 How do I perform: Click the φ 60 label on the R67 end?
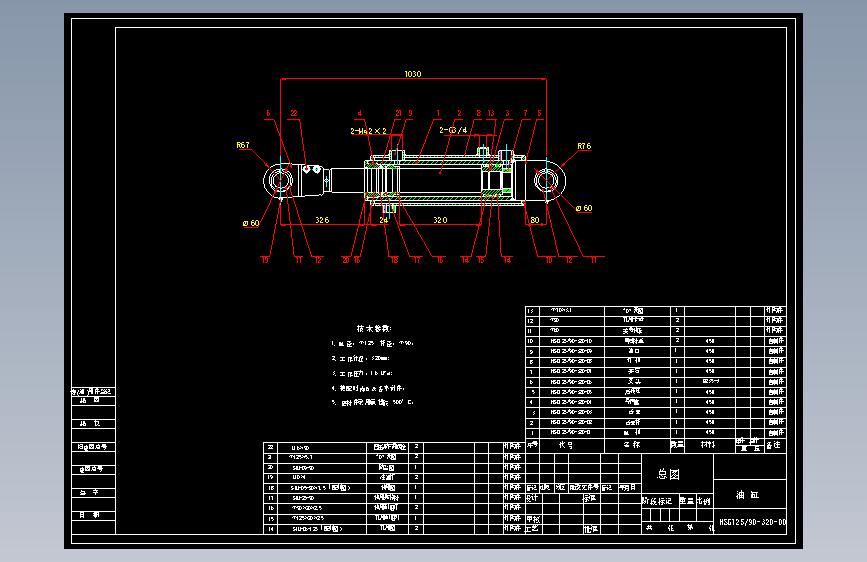pyautogui.click(x=251, y=223)
